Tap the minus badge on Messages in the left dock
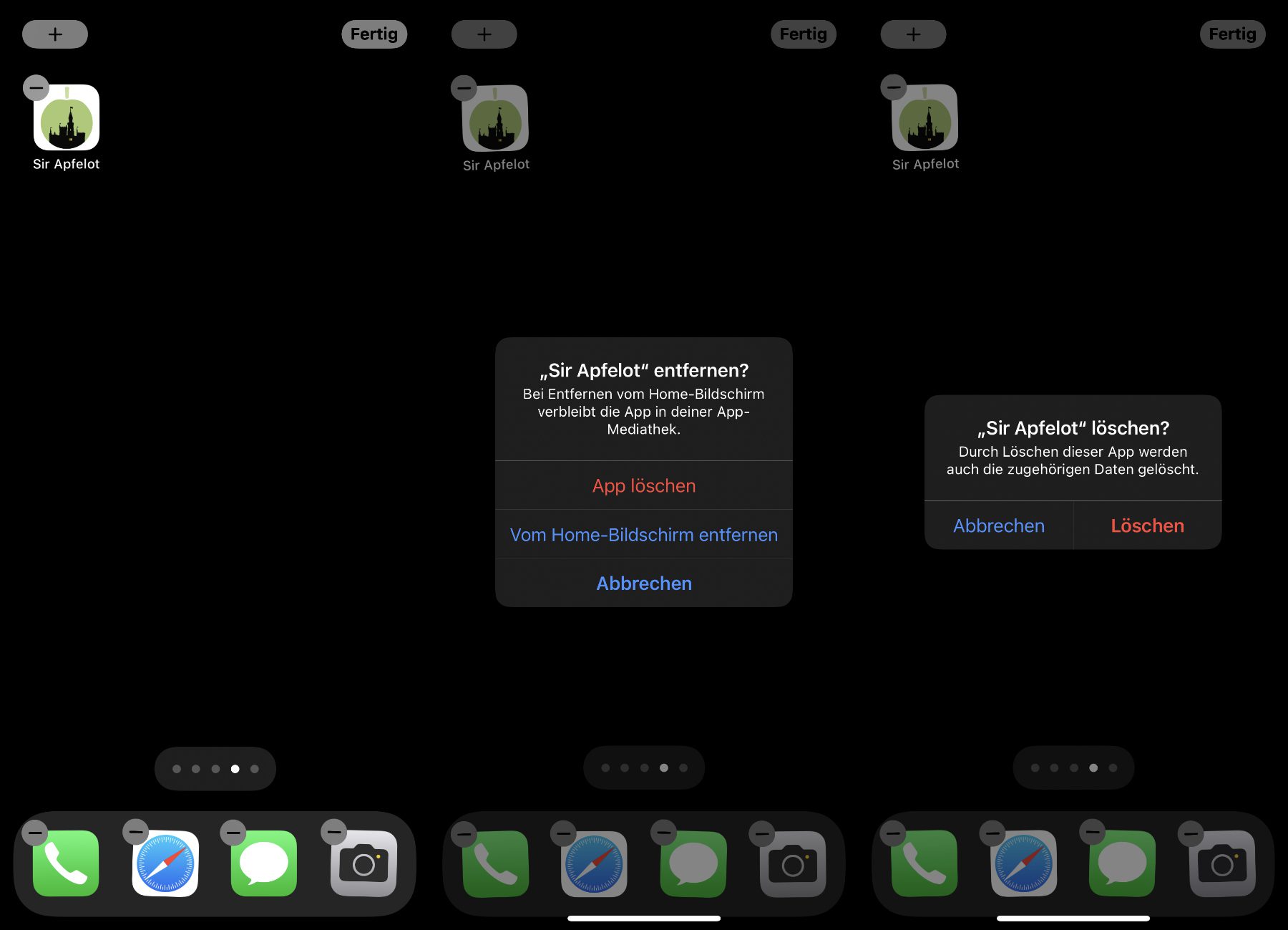This screenshot has width=1288, height=930. [233, 833]
